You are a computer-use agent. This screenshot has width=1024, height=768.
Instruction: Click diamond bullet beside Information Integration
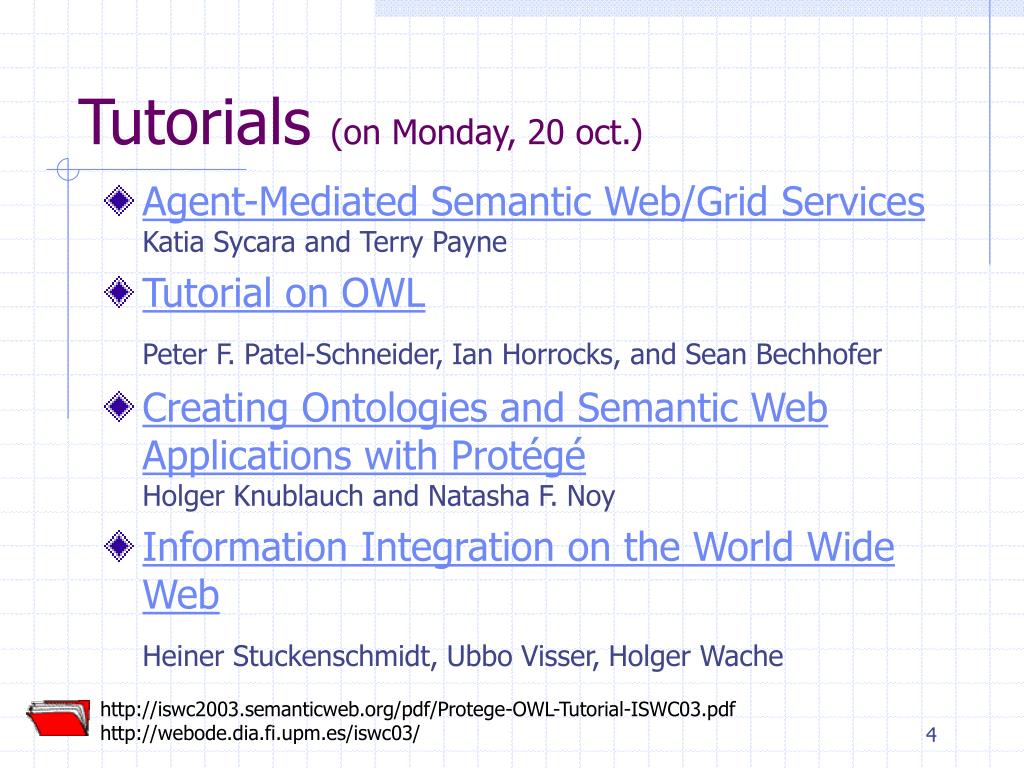(119, 545)
